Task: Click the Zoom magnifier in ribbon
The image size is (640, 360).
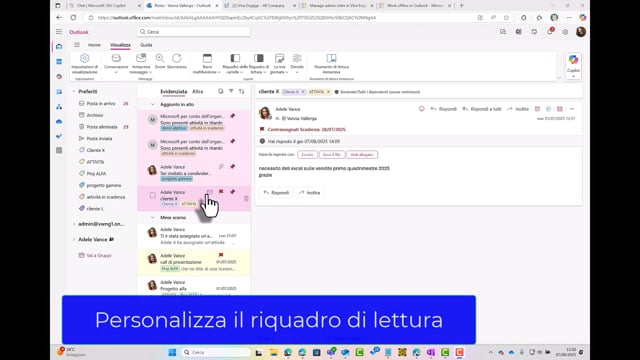Action: point(160,61)
